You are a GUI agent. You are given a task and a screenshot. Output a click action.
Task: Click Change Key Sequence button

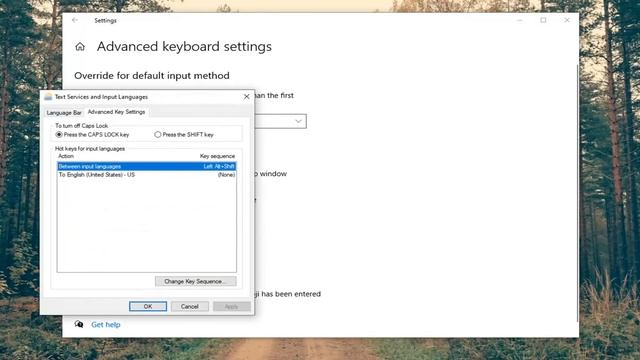click(196, 281)
